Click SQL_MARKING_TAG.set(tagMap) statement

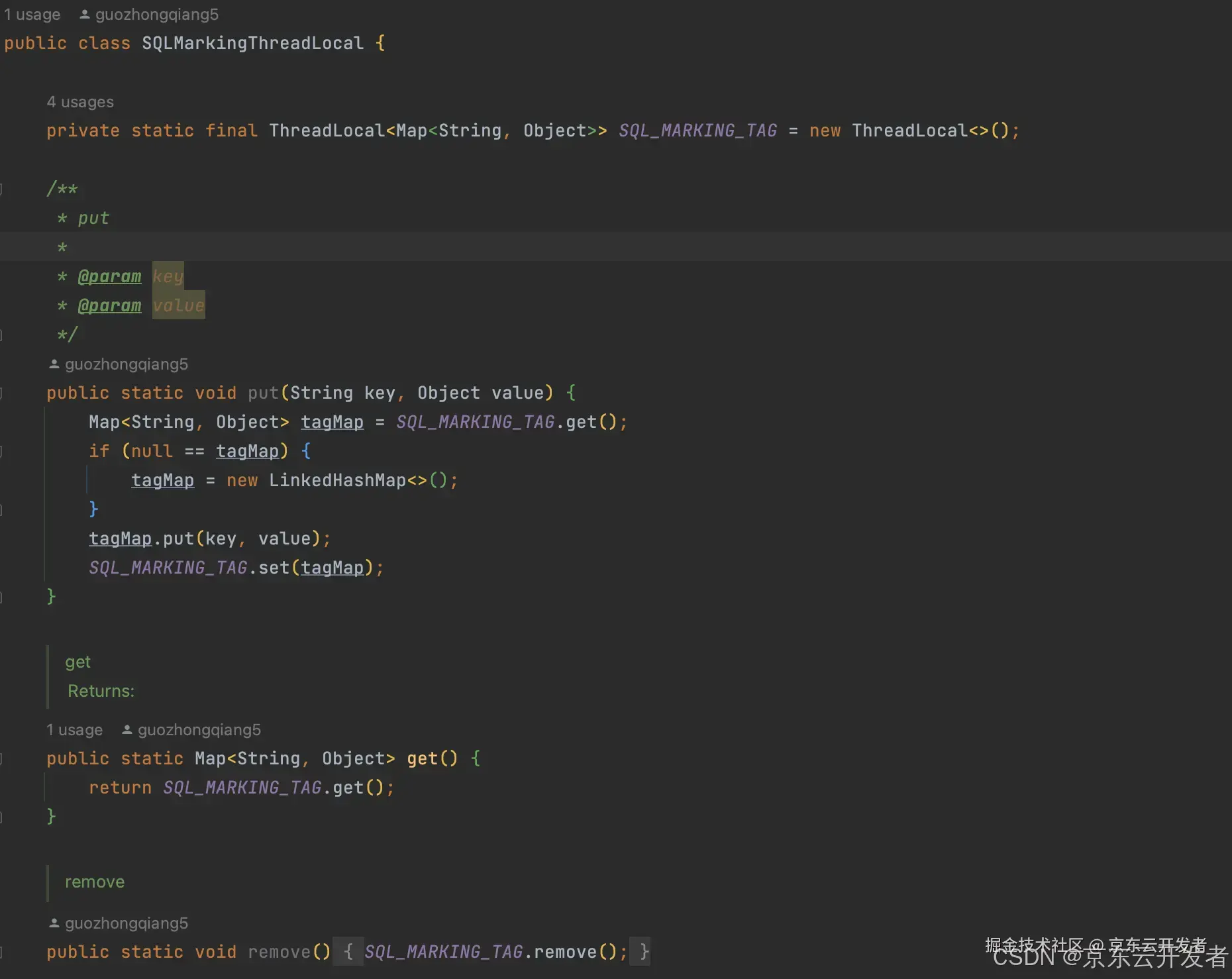[x=236, y=568]
